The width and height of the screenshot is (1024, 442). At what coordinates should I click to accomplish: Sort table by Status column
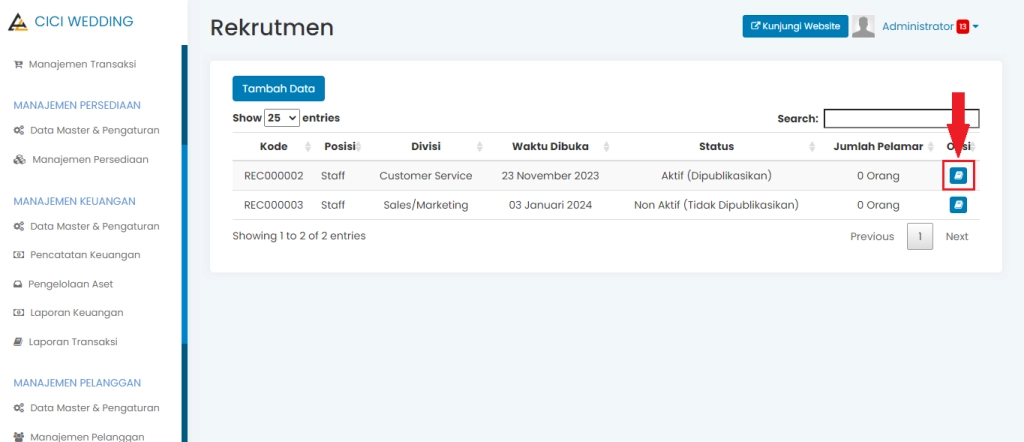pos(716,147)
